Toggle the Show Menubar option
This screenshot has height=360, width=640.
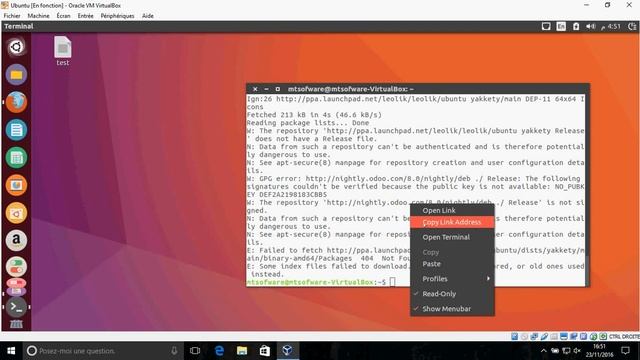452,309
